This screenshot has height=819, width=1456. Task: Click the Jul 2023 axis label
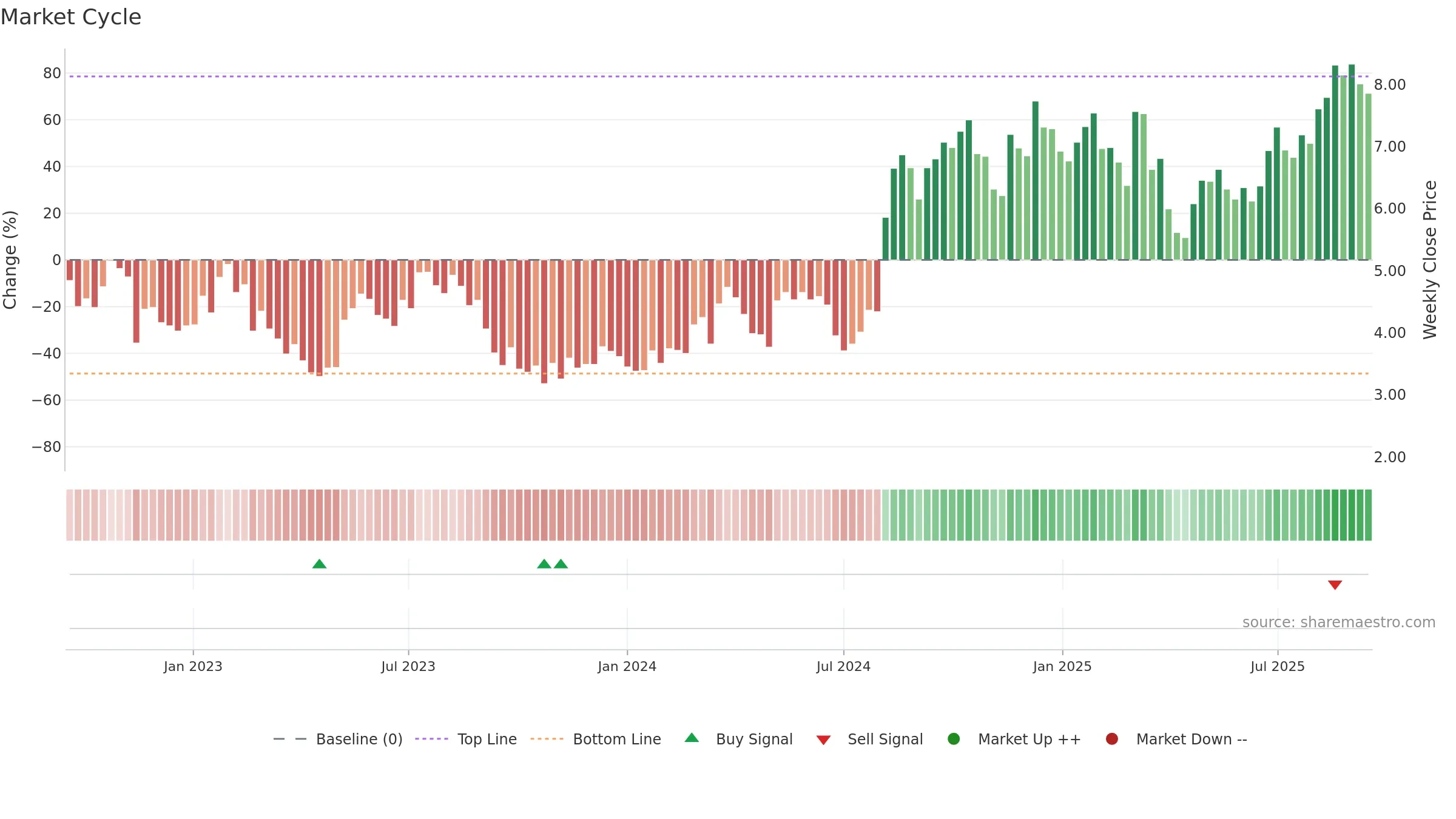pos(408,667)
